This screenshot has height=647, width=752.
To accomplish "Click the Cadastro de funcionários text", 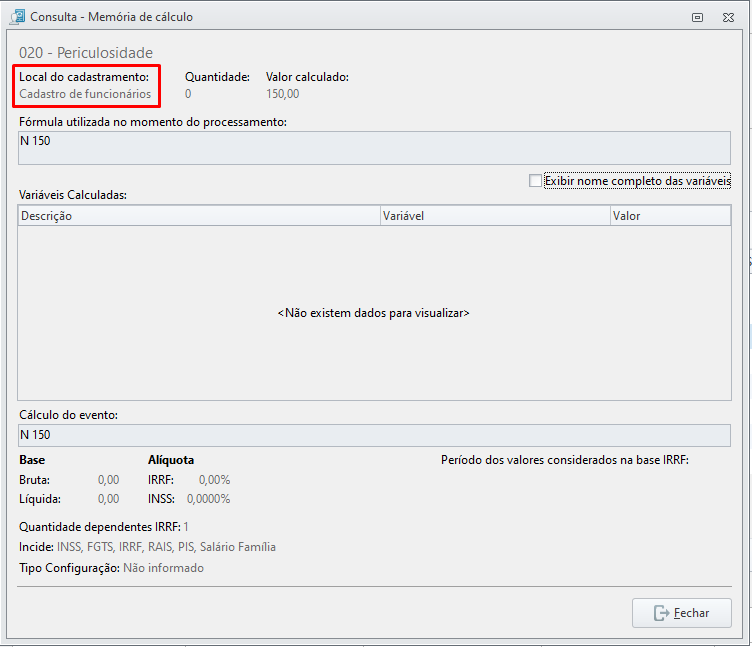I will click(85, 94).
